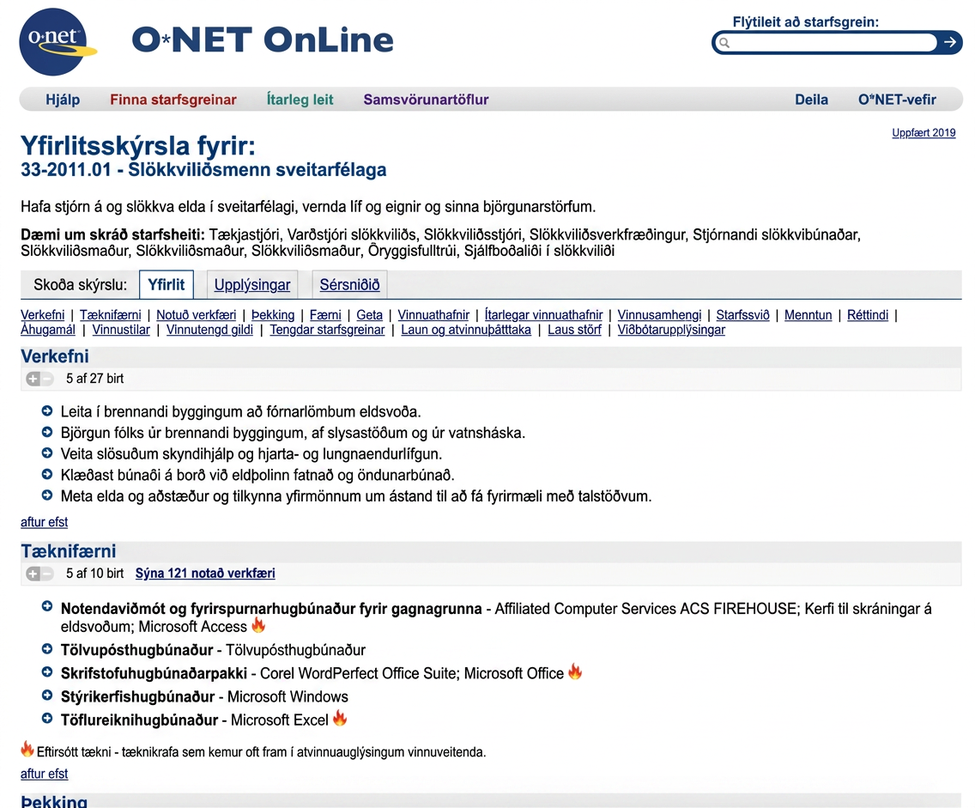Jump to Færni section link
This screenshot has height=808, width=975.
[325, 315]
